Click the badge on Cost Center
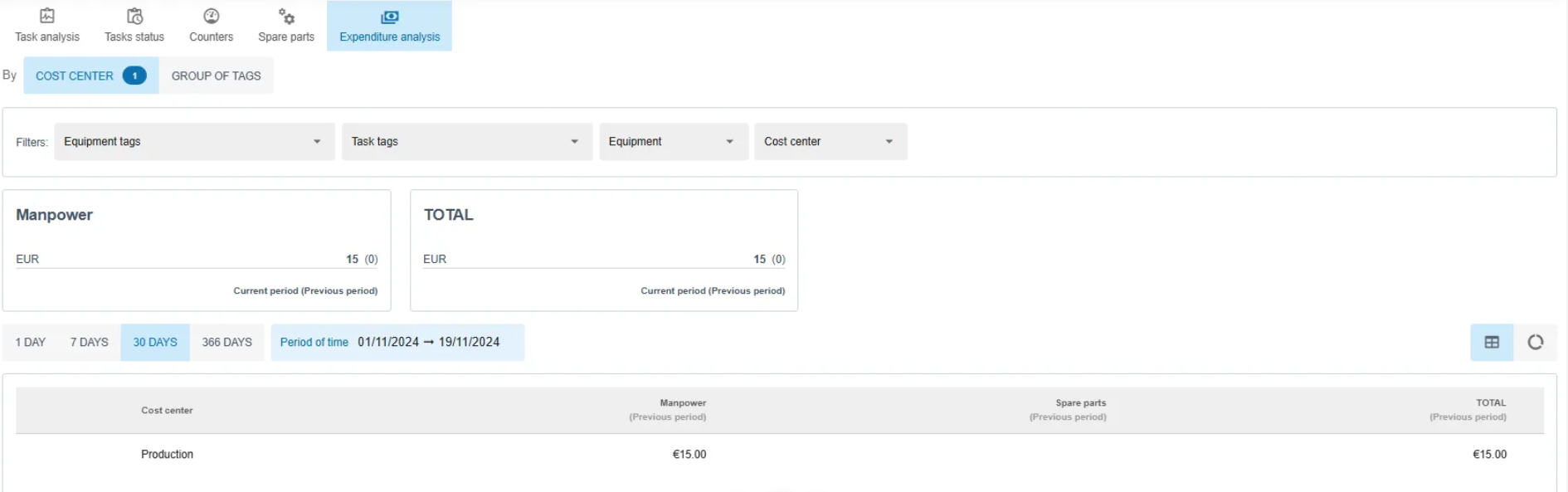Viewport: 1568px width, 492px height. point(134,76)
